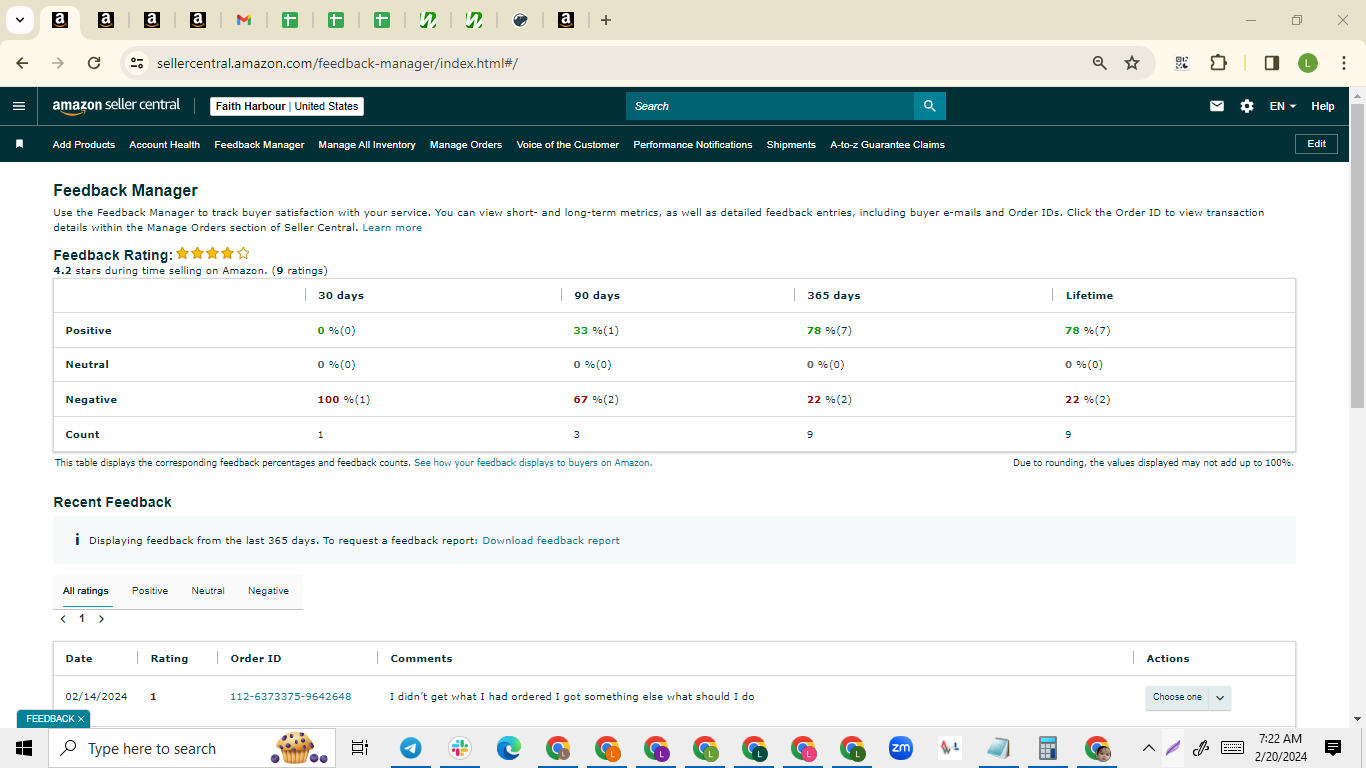Screen dimensions: 1366x768
Task: Go to previous feedback page arrow
Action: tap(63, 619)
